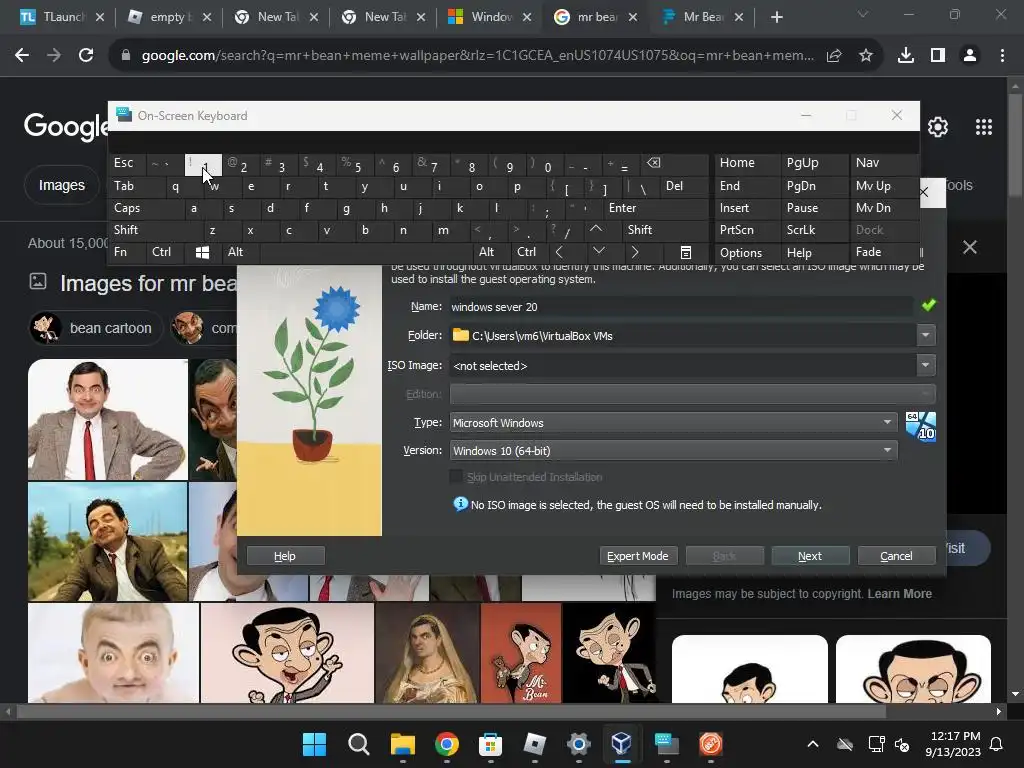
Task: Open Settings gear on taskbar
Action: (579, 744)
